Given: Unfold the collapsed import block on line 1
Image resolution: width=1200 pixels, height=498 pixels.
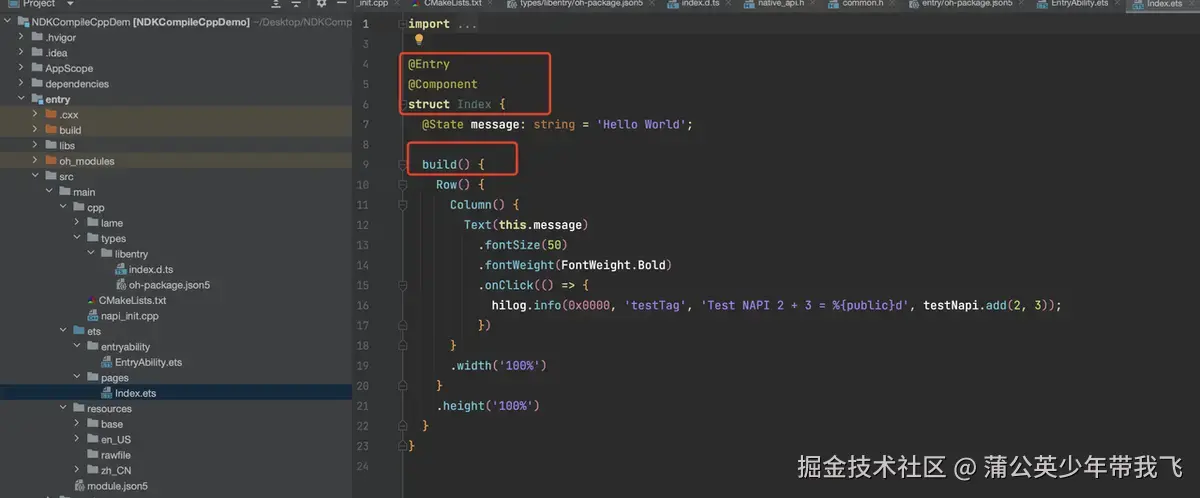Looking at the screenshot, I should 401,24.
